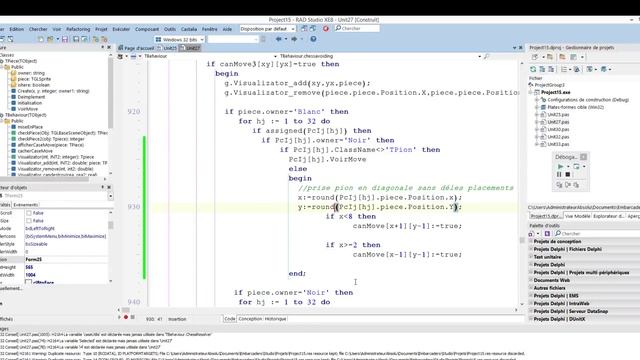Click the structure panel vertical scrollbar
Viewport: 640px width, 360px height.
click(x=111, y=93)
